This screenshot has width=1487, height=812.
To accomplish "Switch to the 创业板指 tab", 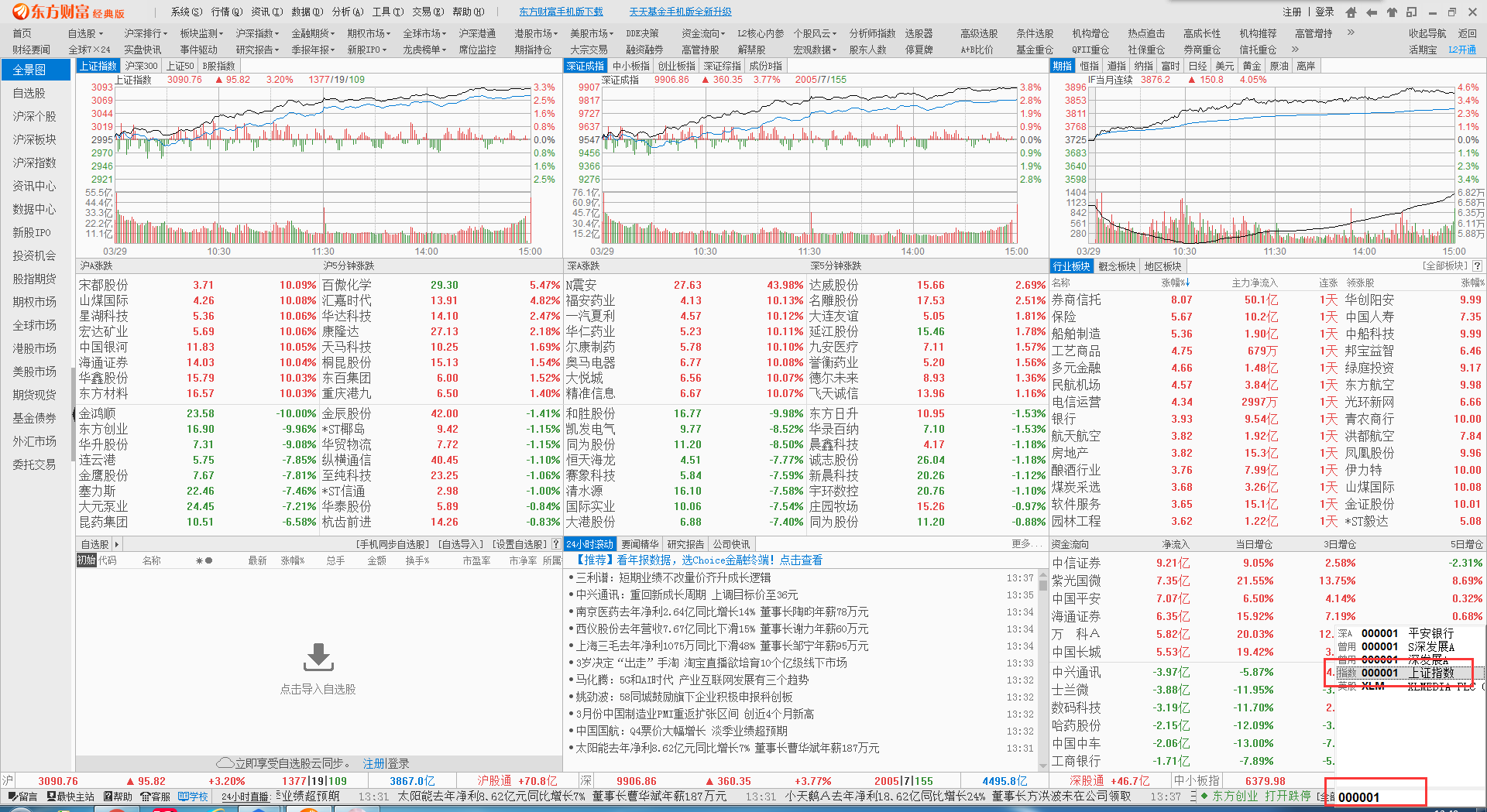I will pyautogui.click(x=676, y=66).
